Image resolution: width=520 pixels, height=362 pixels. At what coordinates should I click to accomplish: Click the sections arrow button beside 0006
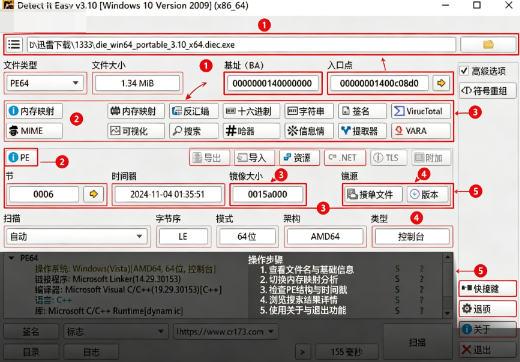tap(94, 194)
